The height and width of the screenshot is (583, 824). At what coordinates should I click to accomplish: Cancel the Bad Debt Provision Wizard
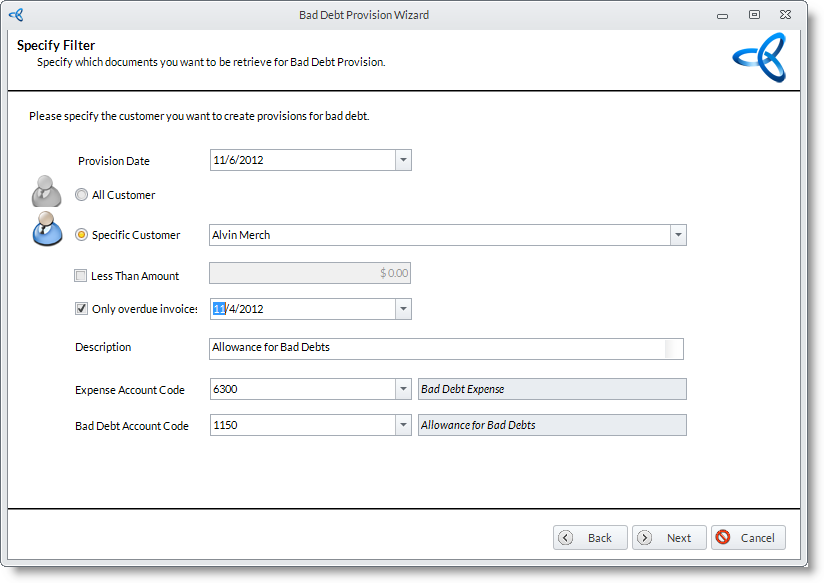748,537
